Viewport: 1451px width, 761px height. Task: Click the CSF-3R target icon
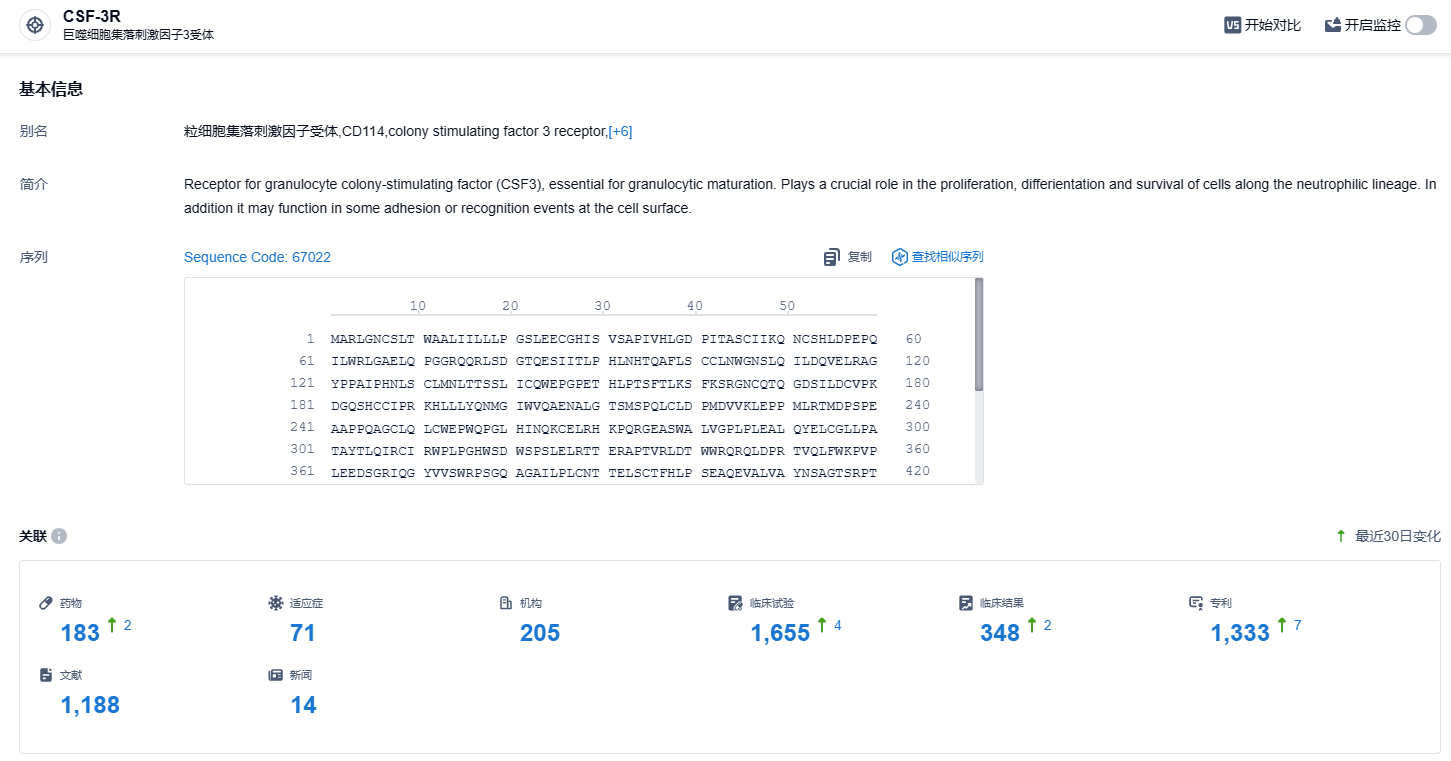point(35,25)
